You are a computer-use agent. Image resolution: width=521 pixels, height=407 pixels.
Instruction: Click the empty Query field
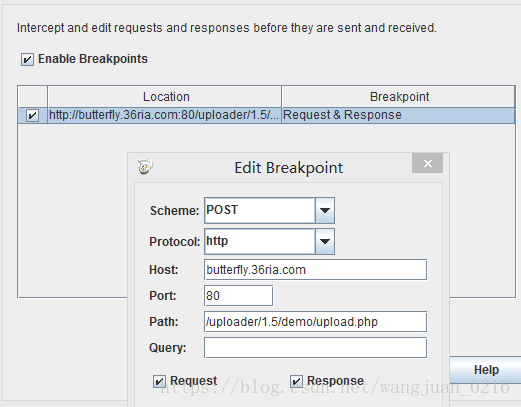click(315, 348)
